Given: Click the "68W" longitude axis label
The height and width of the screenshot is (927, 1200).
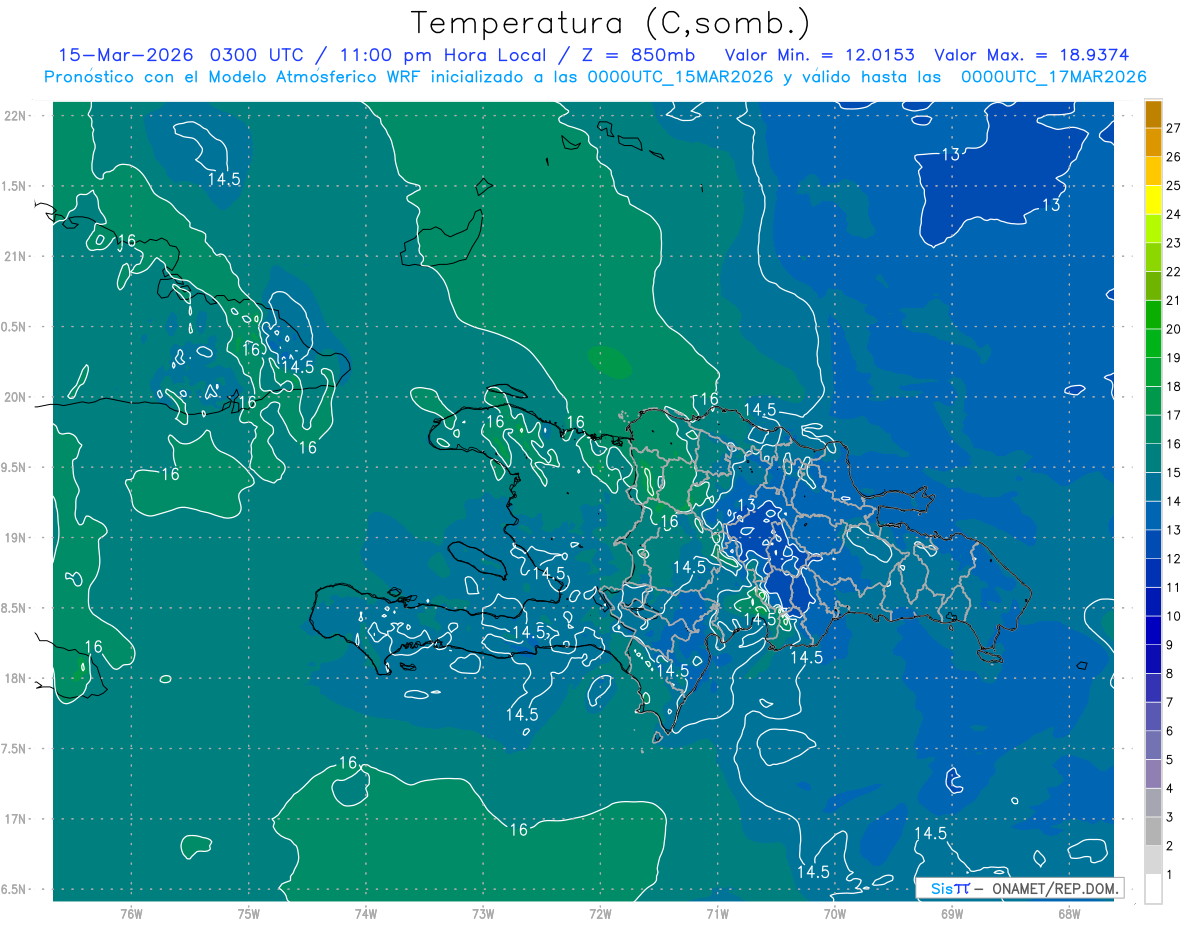Looking at the screenshot, I should 1069,914.
